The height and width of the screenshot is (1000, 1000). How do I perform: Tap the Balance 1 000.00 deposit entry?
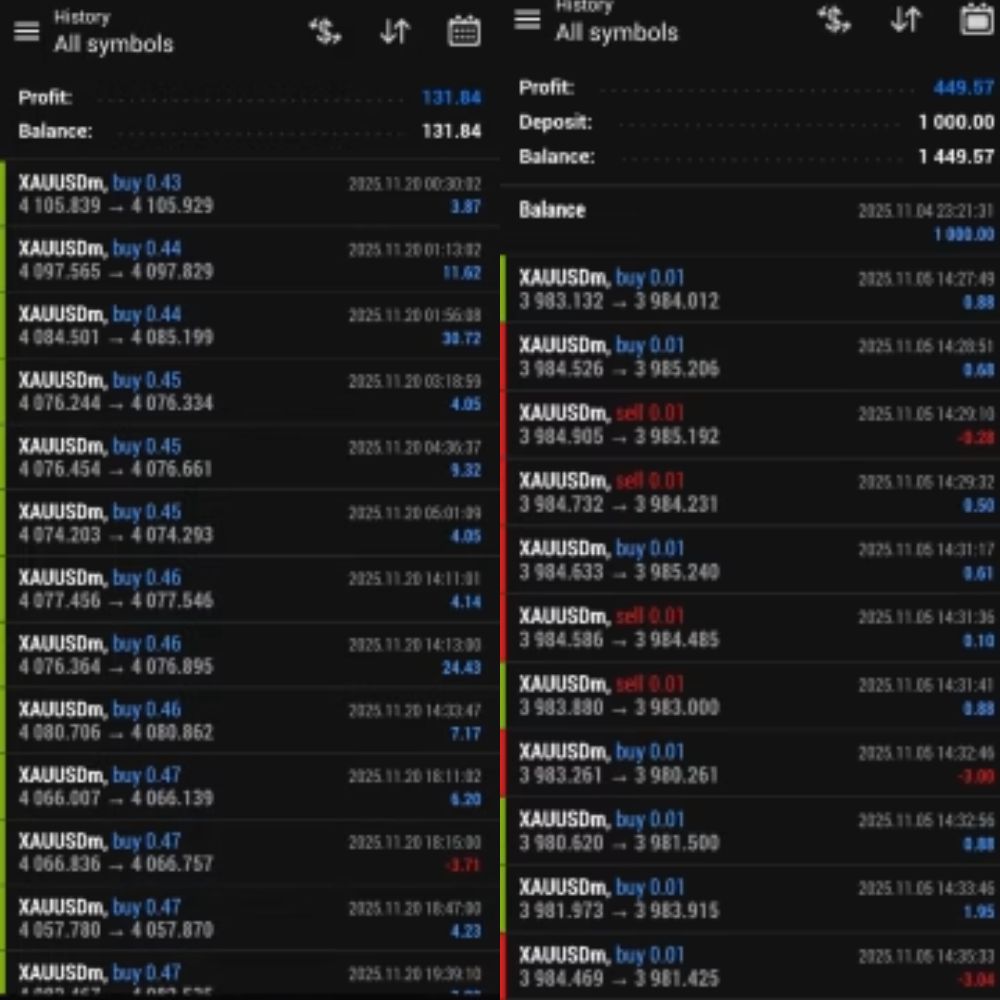pyautogui.click(x=750, y=221)
